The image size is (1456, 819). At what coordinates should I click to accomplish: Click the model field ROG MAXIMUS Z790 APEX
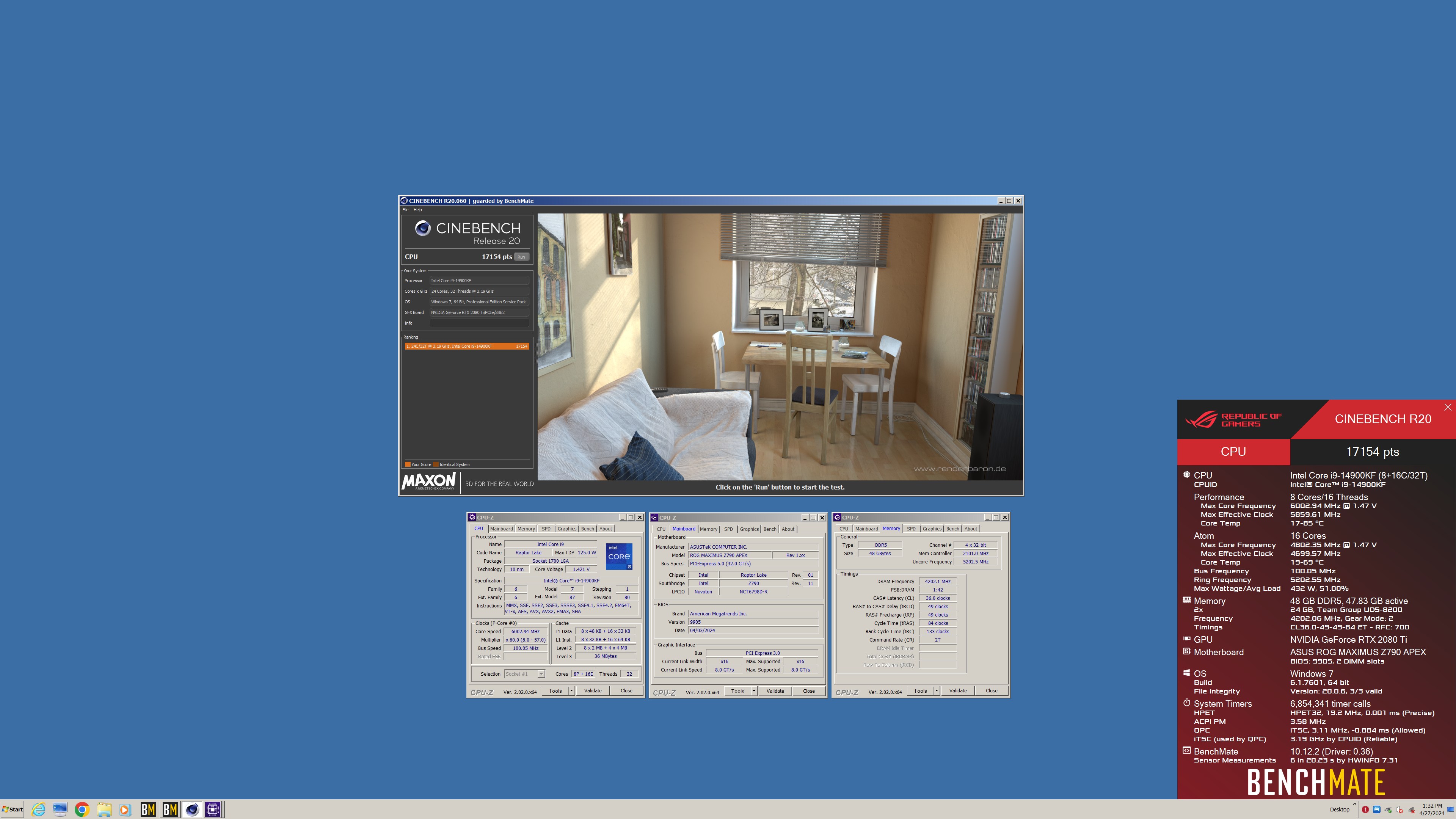(x=730, y=555)
